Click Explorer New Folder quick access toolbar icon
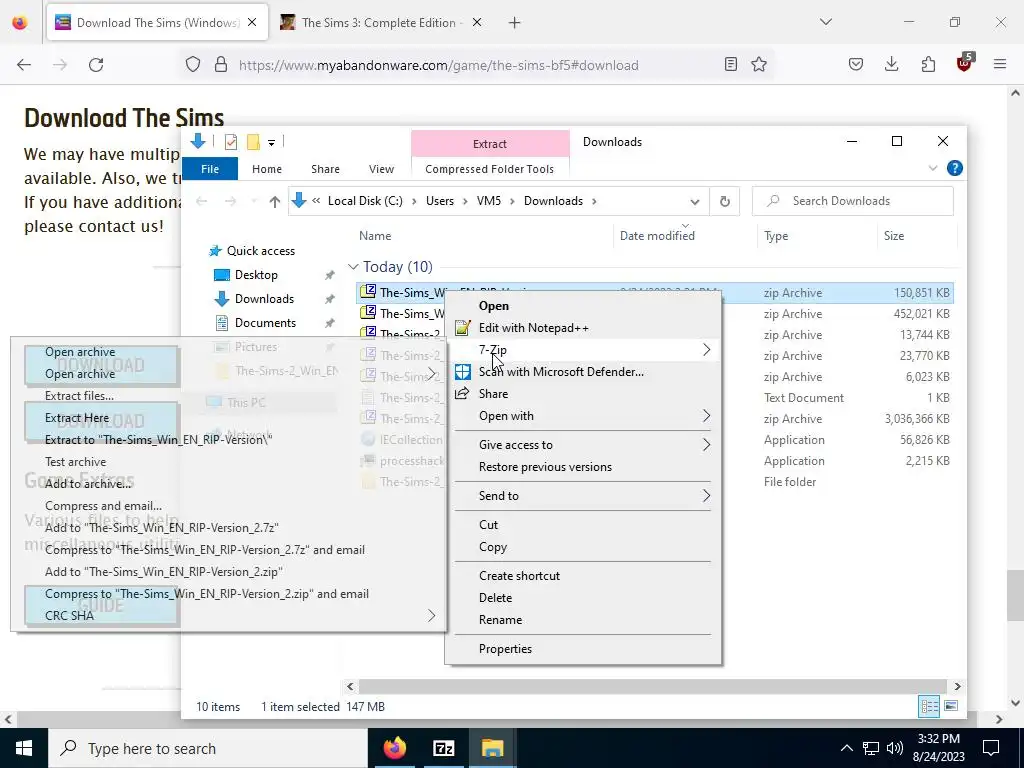The image size is (1024, 768). pos(253,142)
